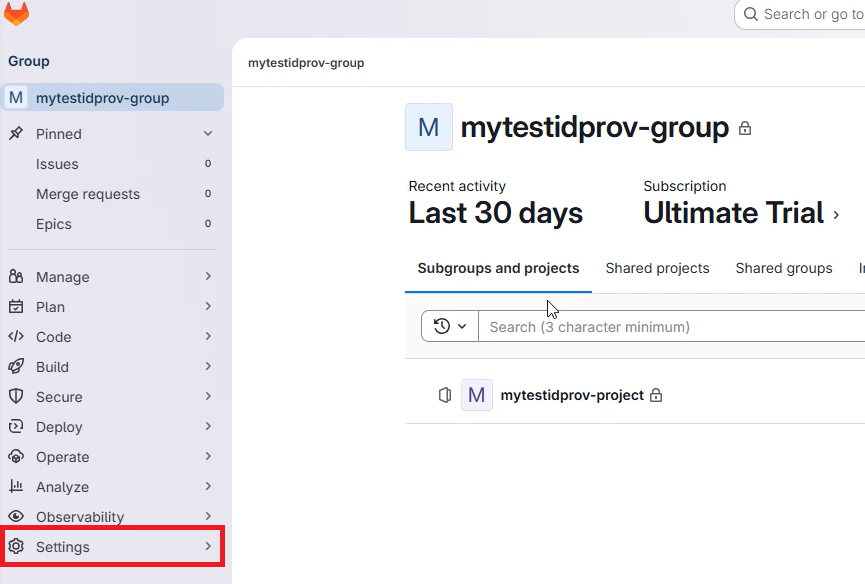Expand the Settings menu chevron

tap(208, 546)
